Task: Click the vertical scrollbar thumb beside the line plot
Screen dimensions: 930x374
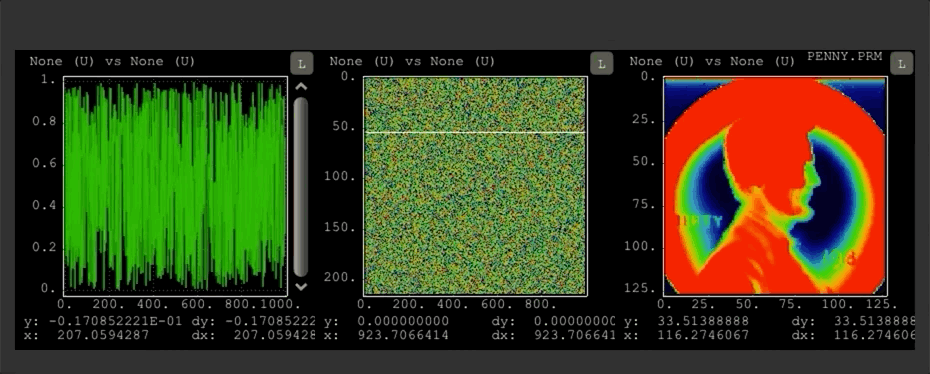Action: tap(301, 187)
